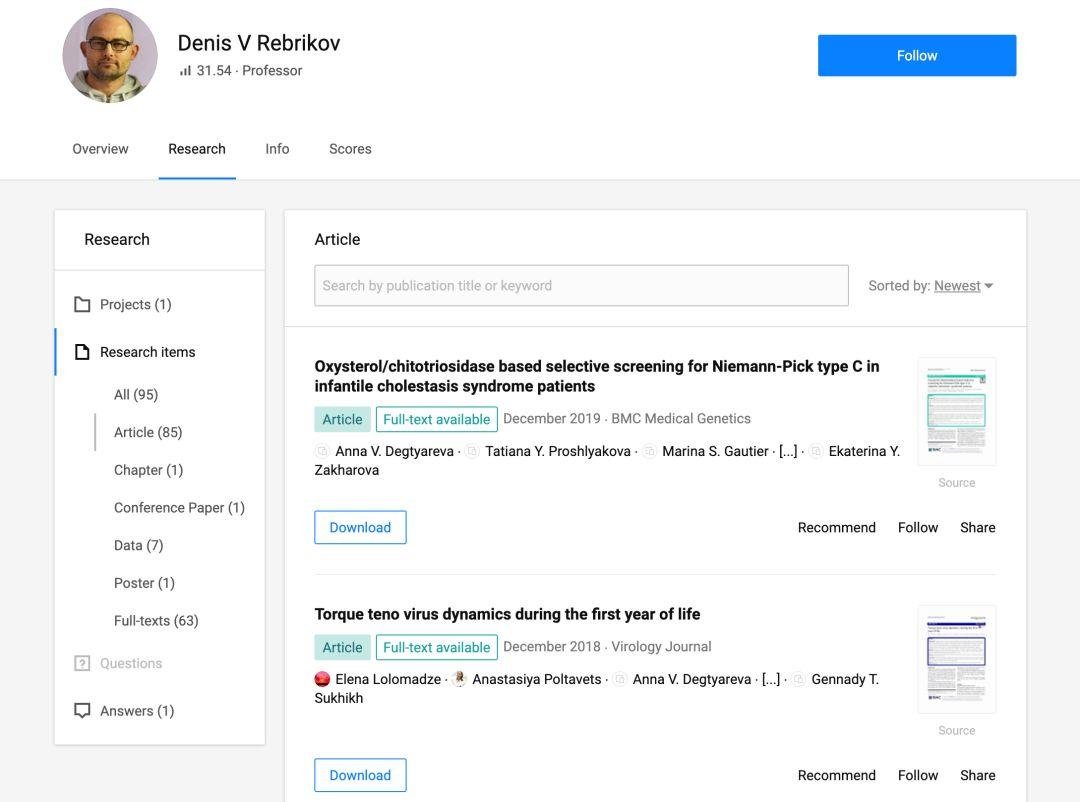Expand hidden authors on Torque teno article
Viewport: 1080px width, 802px height.
(771, 679)
